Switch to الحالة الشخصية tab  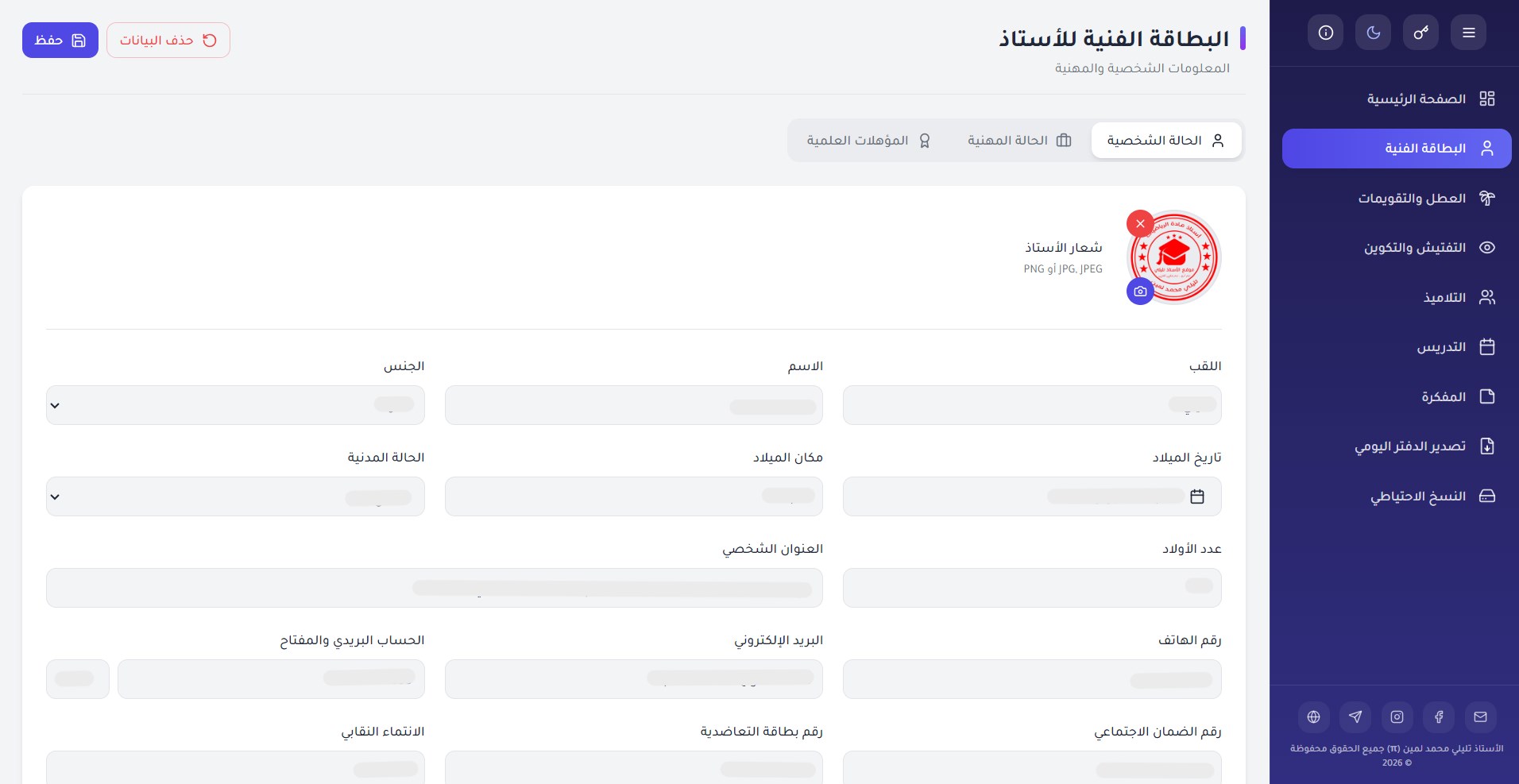click(x=1166, y=141)
